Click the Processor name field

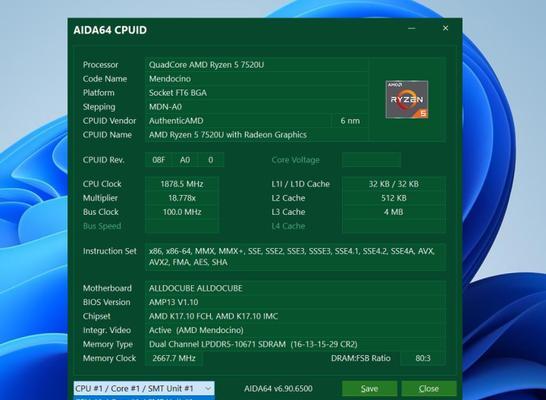(x=257, y=65)
